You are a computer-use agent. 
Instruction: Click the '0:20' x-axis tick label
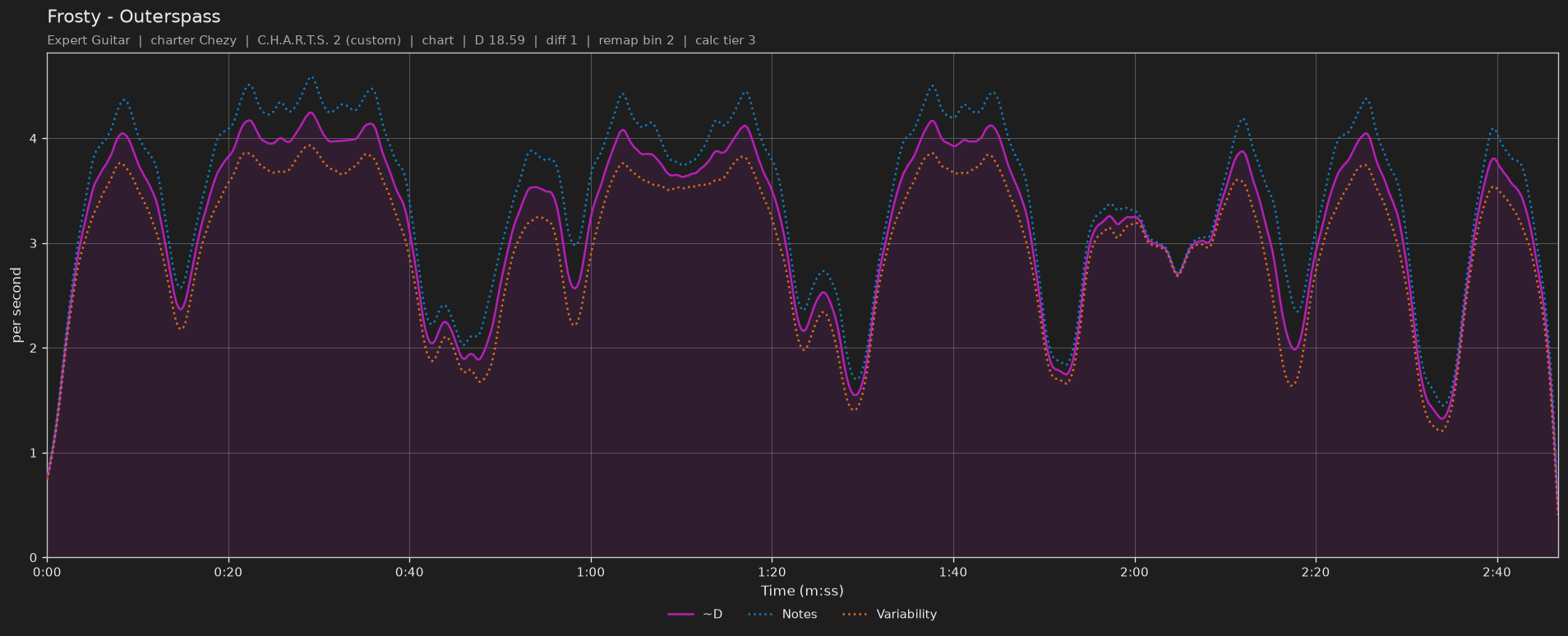[228, 572]
